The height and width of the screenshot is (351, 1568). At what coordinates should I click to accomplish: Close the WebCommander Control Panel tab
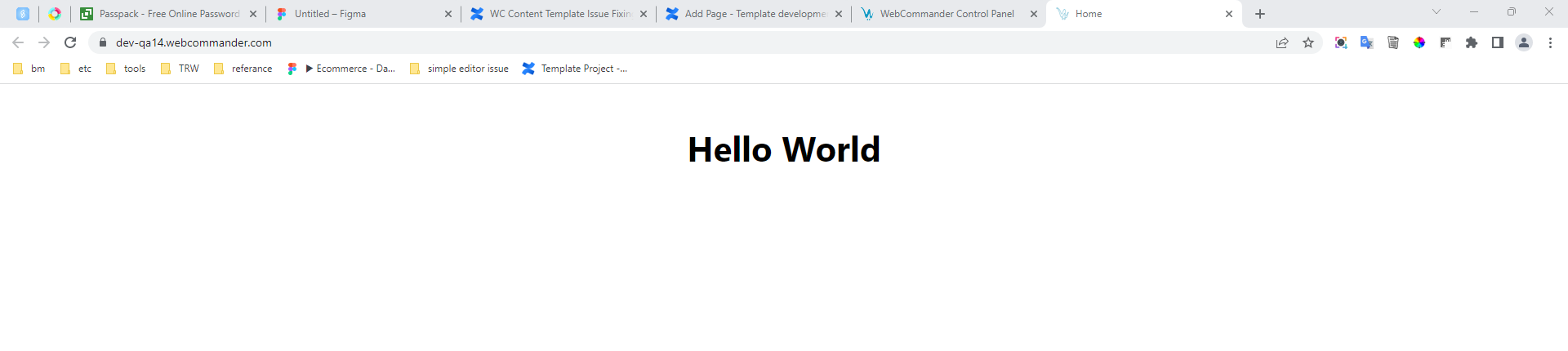point(1034,14)
